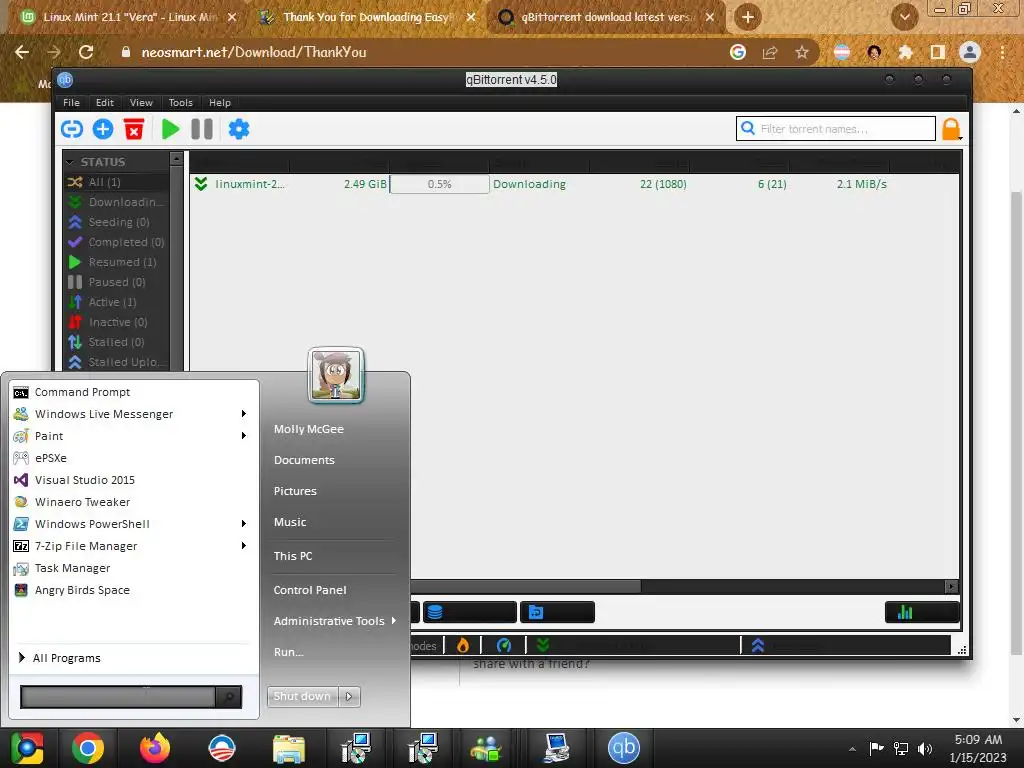
Task: Open Firefox from the taskbar
Action: 155,748
